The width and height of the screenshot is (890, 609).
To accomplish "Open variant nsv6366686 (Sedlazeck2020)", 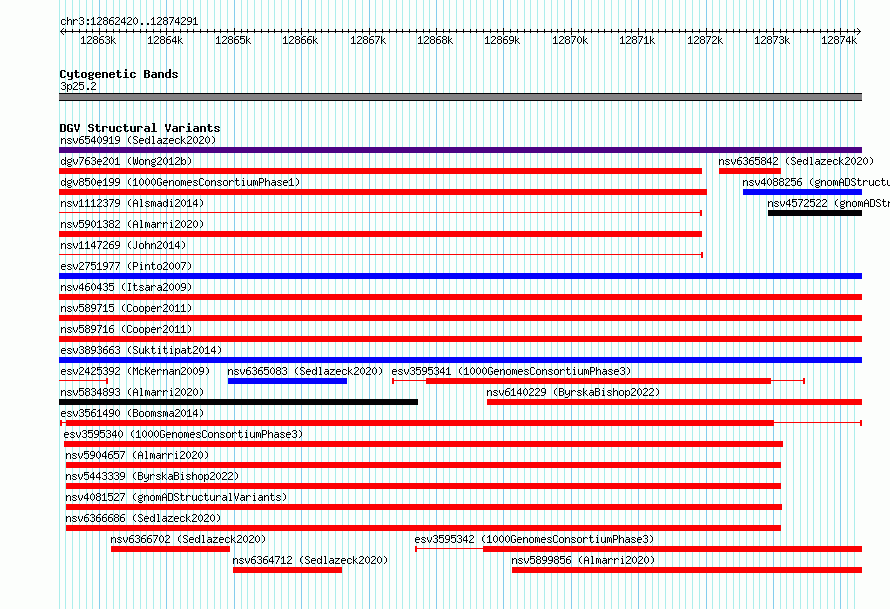I will point(143,518).
